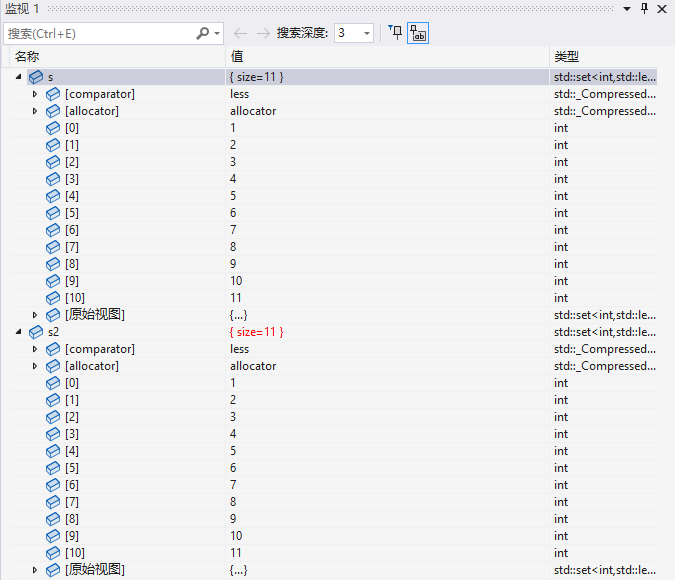Click cube icon of s element [5]
This screenshot has height=580, width=675.
pos(53,213)
